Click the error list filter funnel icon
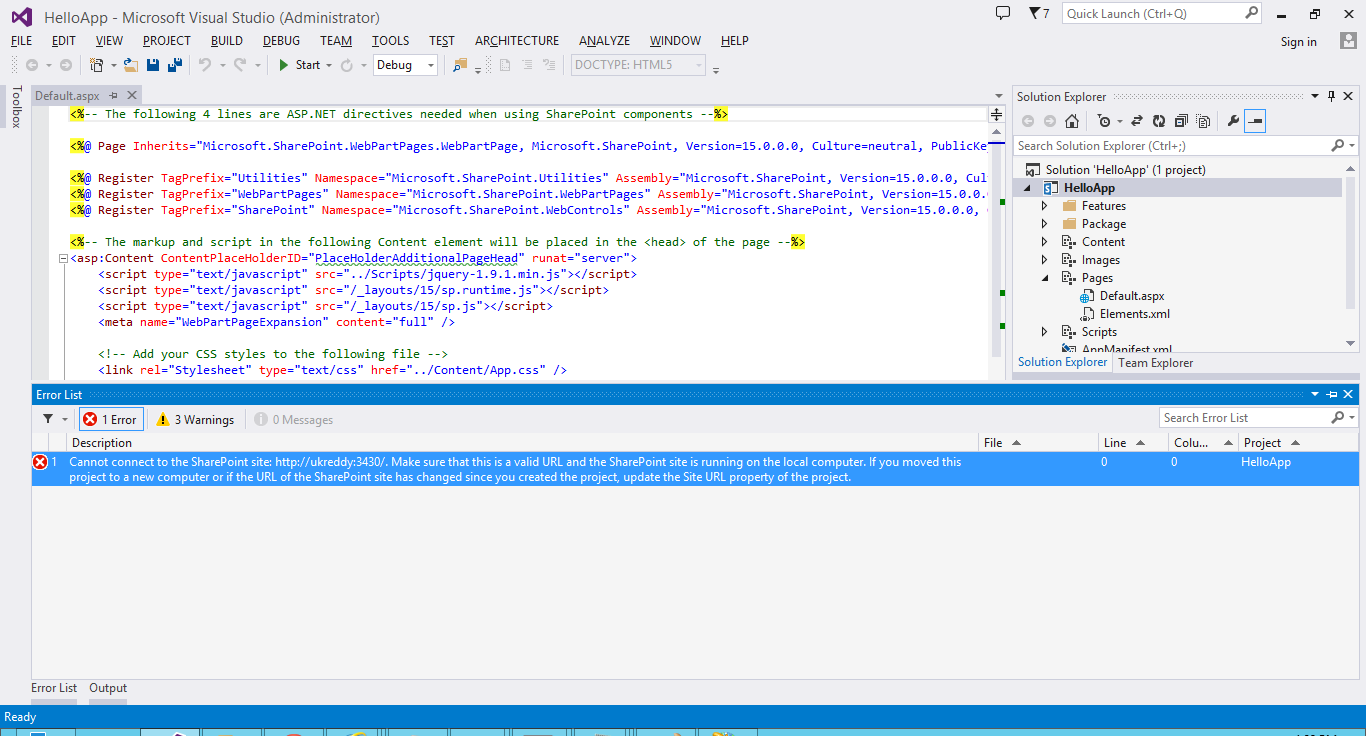 (48, 419)
